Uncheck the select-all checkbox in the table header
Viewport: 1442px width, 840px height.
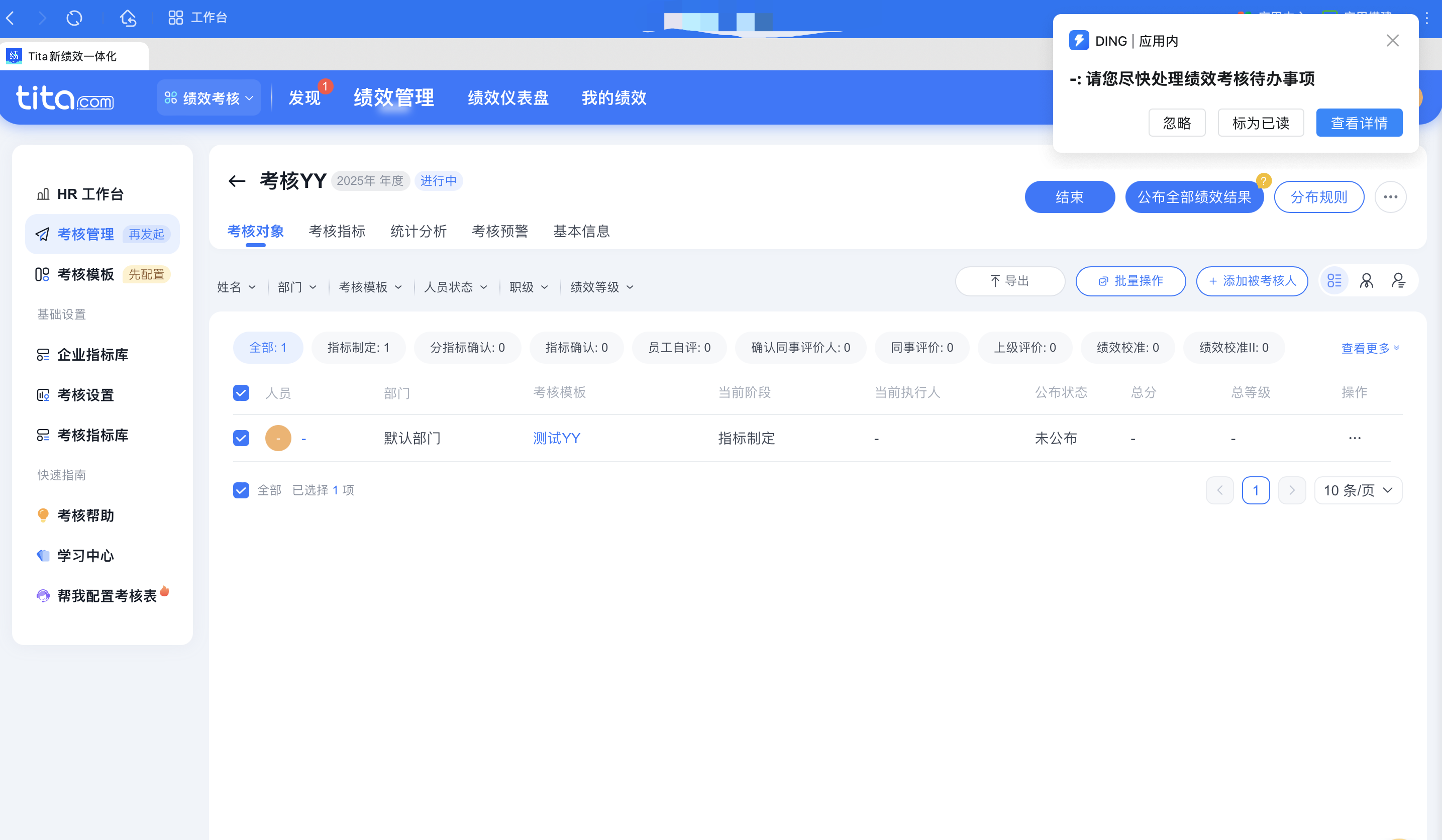click(x=241, y=392)
